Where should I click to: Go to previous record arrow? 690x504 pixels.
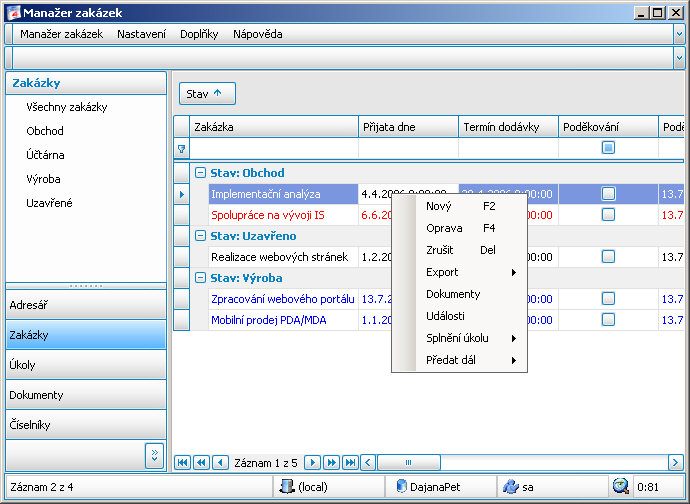tap(220, 463)
